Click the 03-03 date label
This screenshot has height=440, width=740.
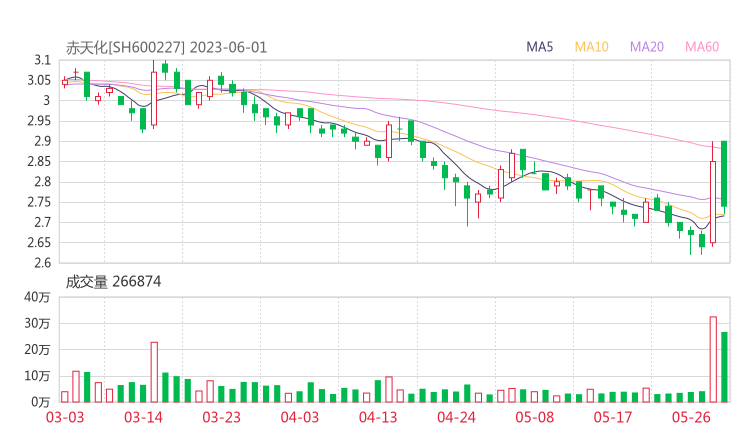65,417
